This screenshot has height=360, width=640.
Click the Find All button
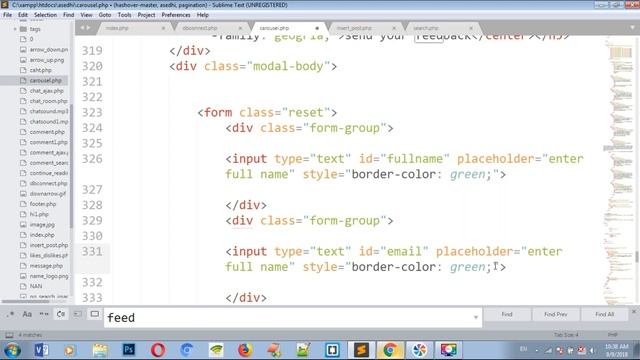tap(604, 314)
